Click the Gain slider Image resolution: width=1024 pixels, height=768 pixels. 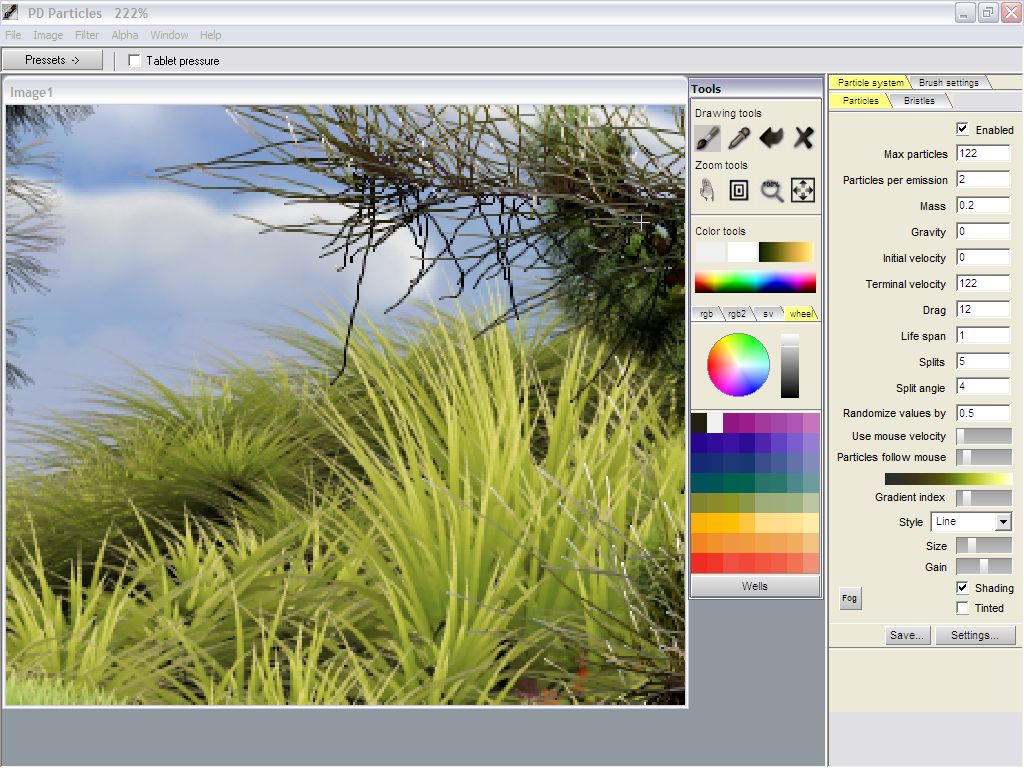pos(983,567)
